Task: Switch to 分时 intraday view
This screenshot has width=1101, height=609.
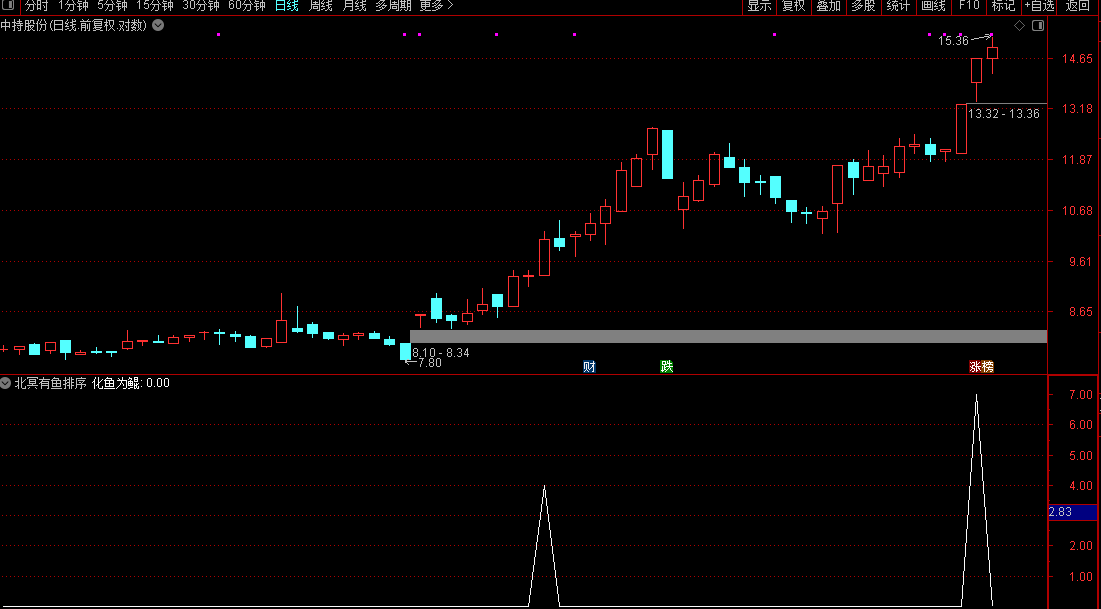Action: (37, 6)
